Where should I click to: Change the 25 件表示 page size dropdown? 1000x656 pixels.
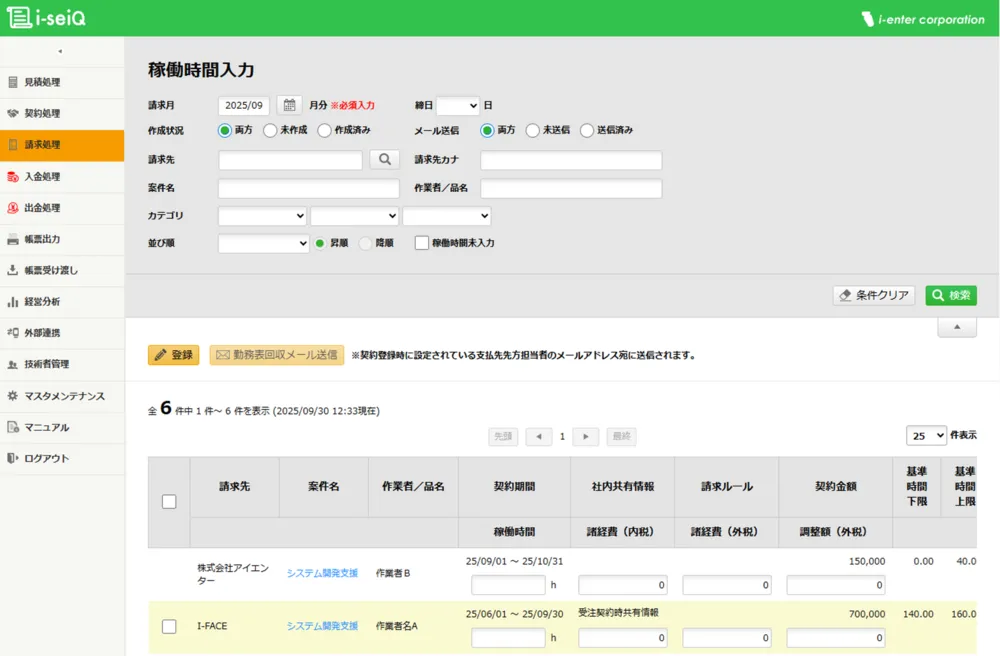coord(926,435)
